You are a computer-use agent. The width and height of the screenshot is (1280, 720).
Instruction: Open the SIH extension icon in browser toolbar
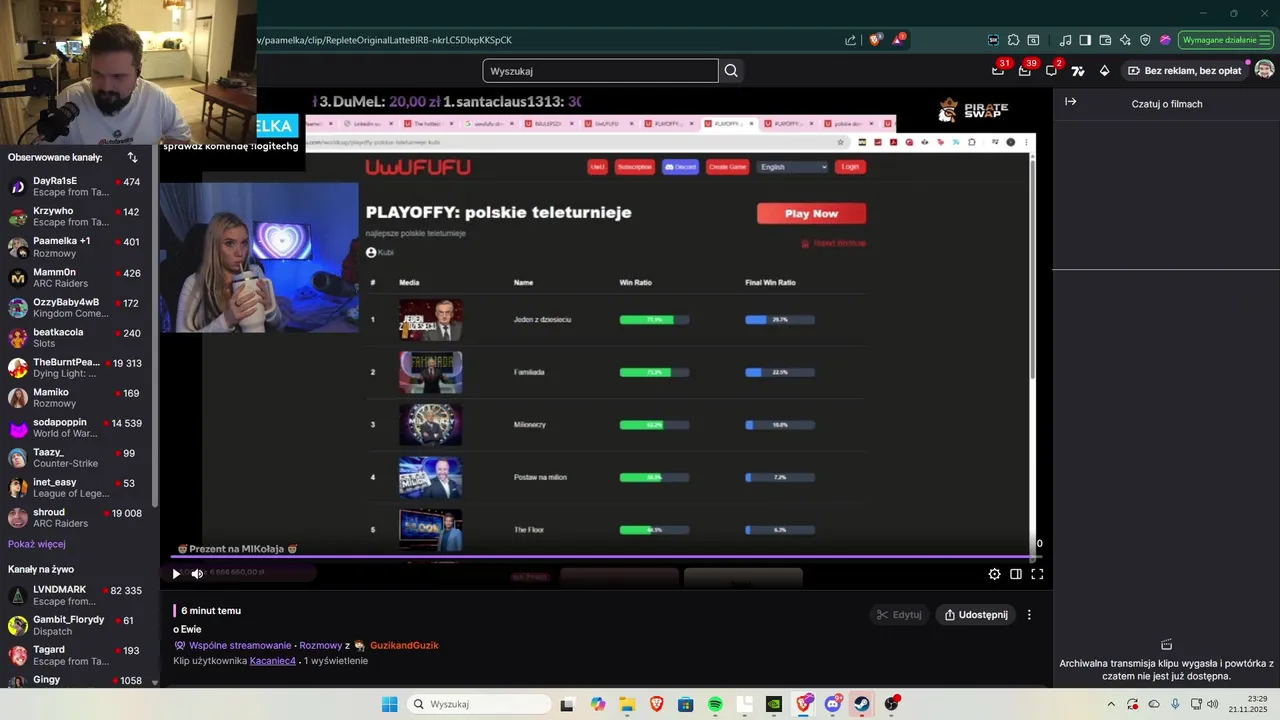(993, 40)
